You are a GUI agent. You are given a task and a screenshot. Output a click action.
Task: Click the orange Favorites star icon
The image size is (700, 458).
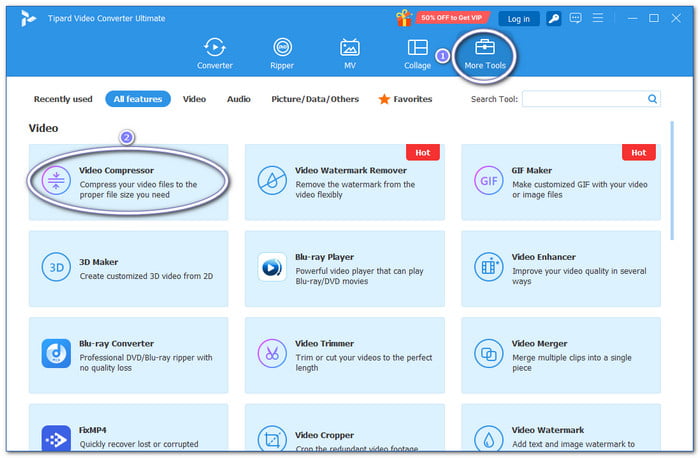[384, 99]
